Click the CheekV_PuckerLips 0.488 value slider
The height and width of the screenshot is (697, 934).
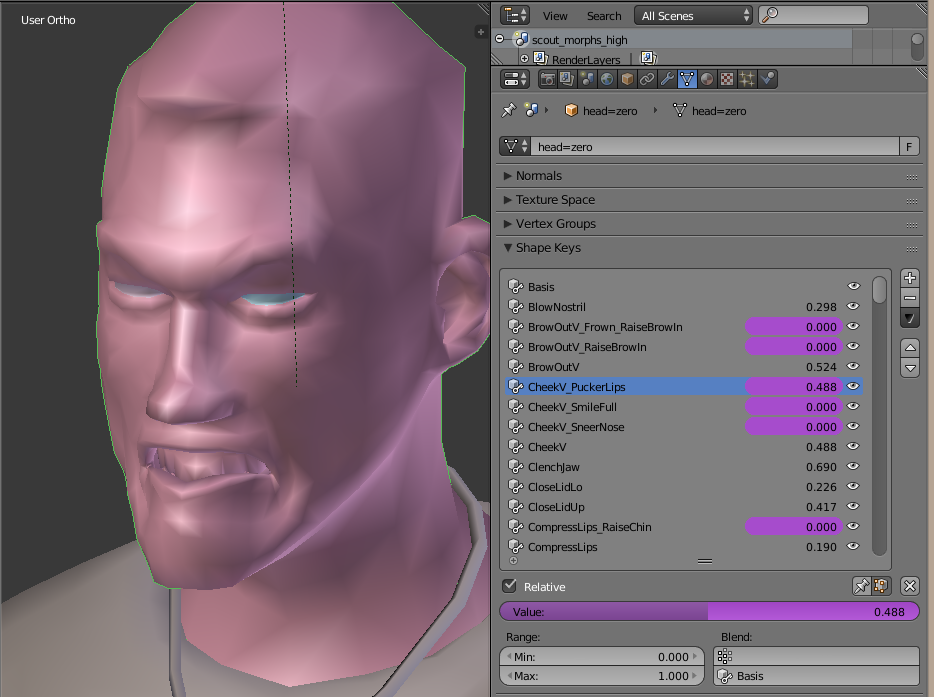click(x=793, y=387)
